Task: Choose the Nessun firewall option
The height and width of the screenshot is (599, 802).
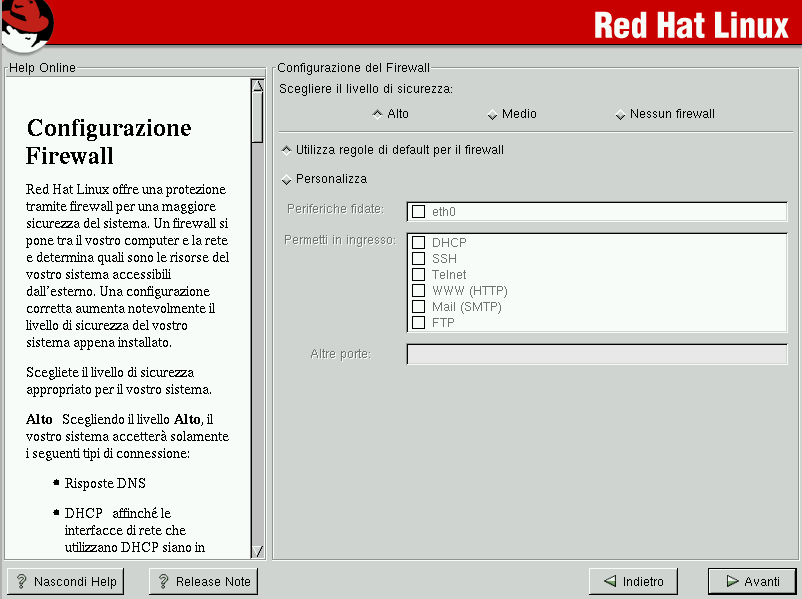Action: coord(621,114)
